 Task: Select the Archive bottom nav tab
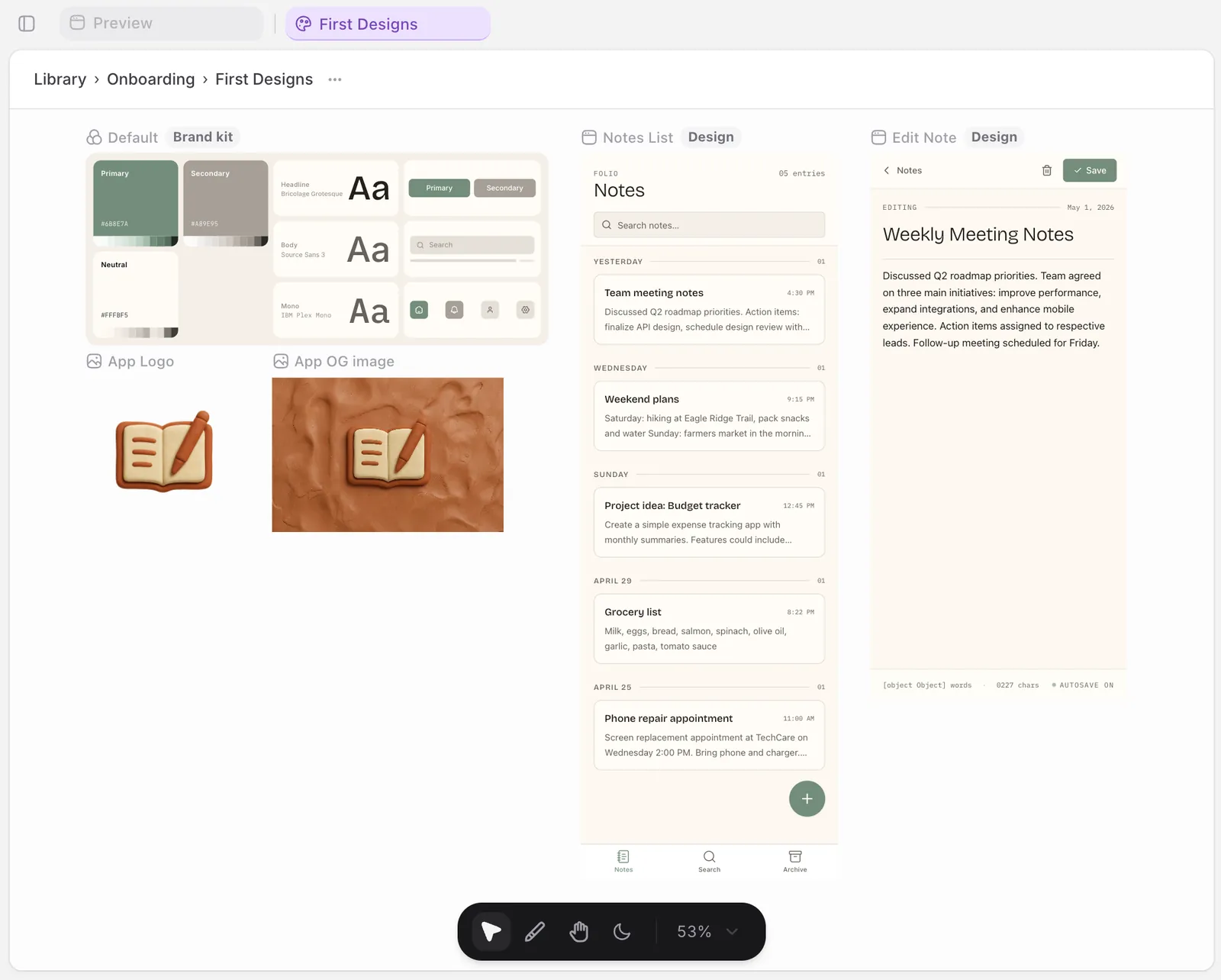pos(795,861)
